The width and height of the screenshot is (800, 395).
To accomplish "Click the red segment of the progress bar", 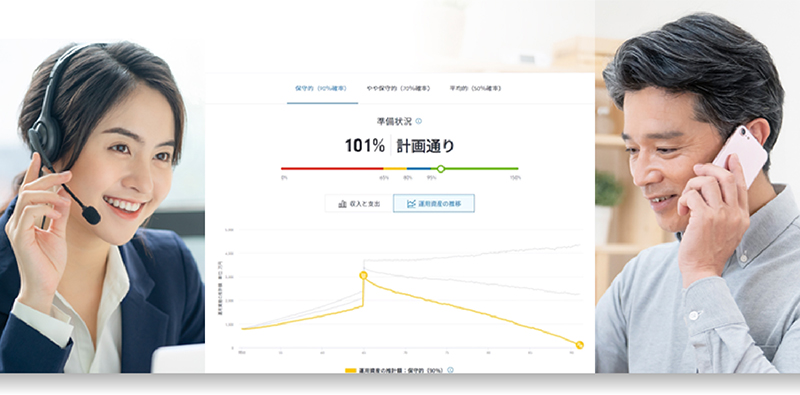I will (332, 168).
